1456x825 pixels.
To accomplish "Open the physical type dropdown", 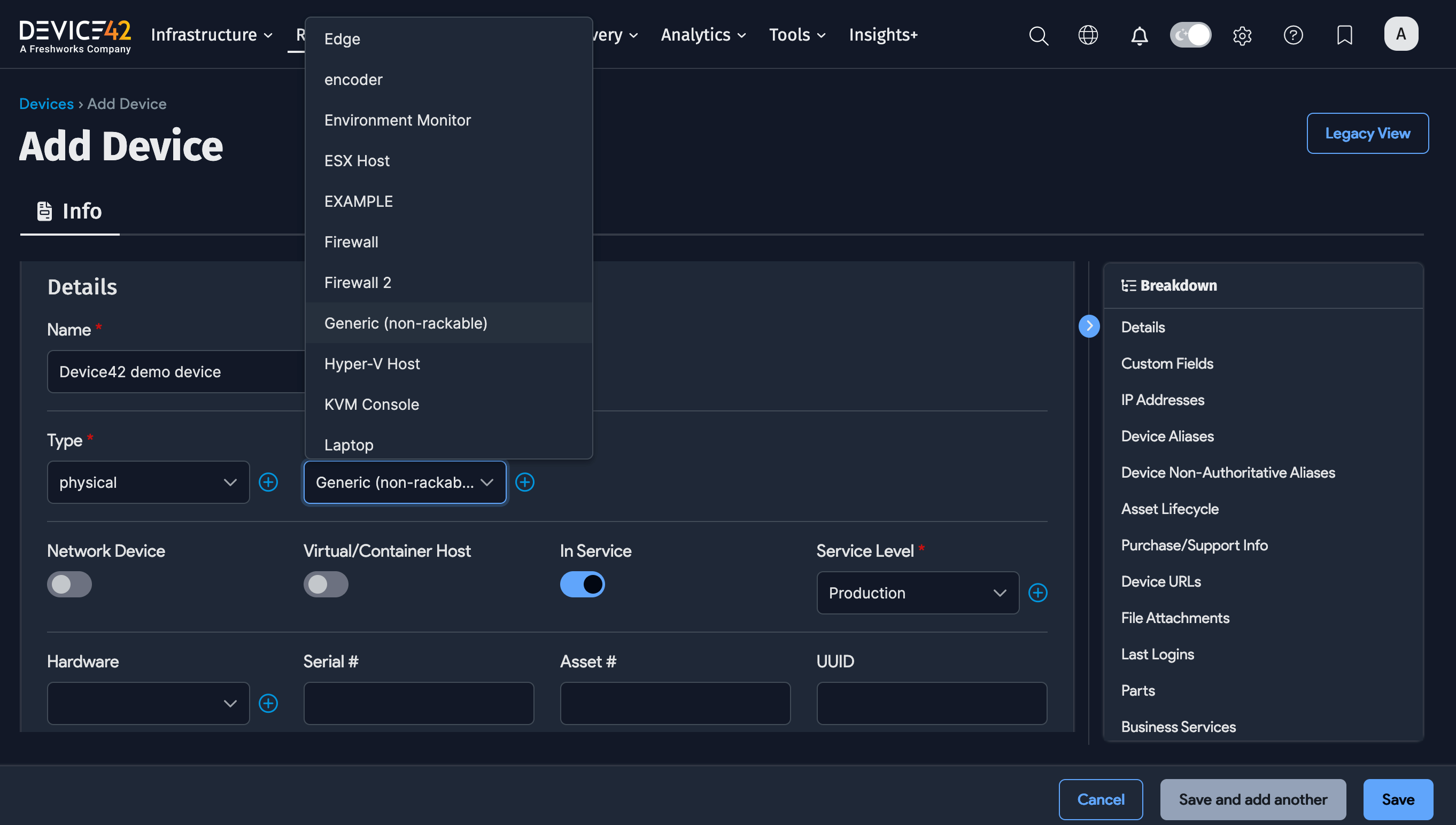I will coord(148,482).
